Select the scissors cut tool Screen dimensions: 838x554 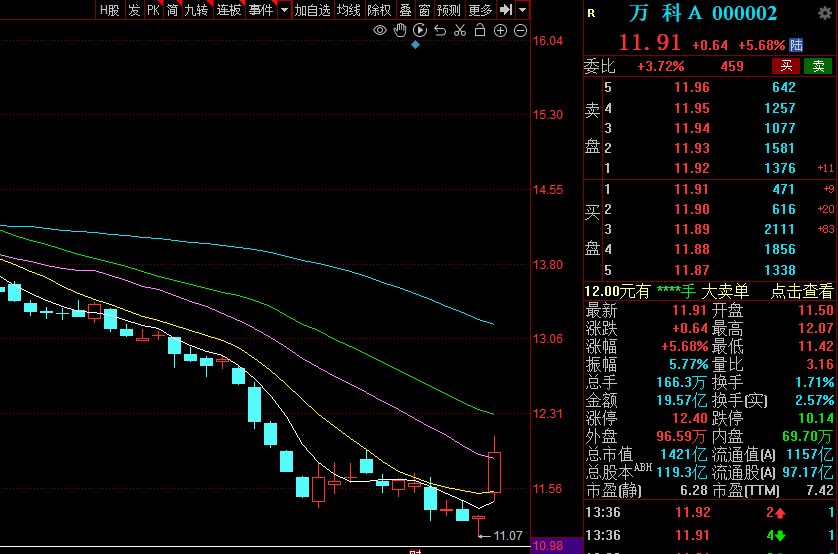[460, 30]
